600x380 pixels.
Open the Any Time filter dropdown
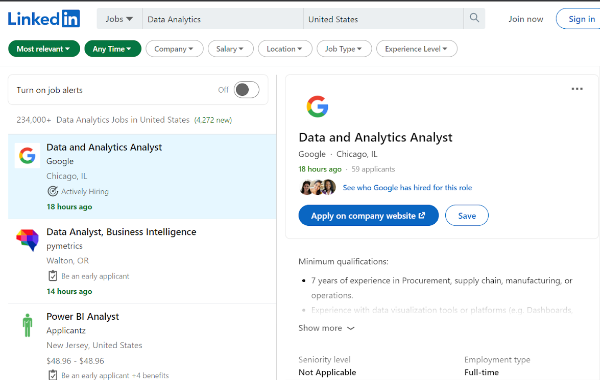112,49
